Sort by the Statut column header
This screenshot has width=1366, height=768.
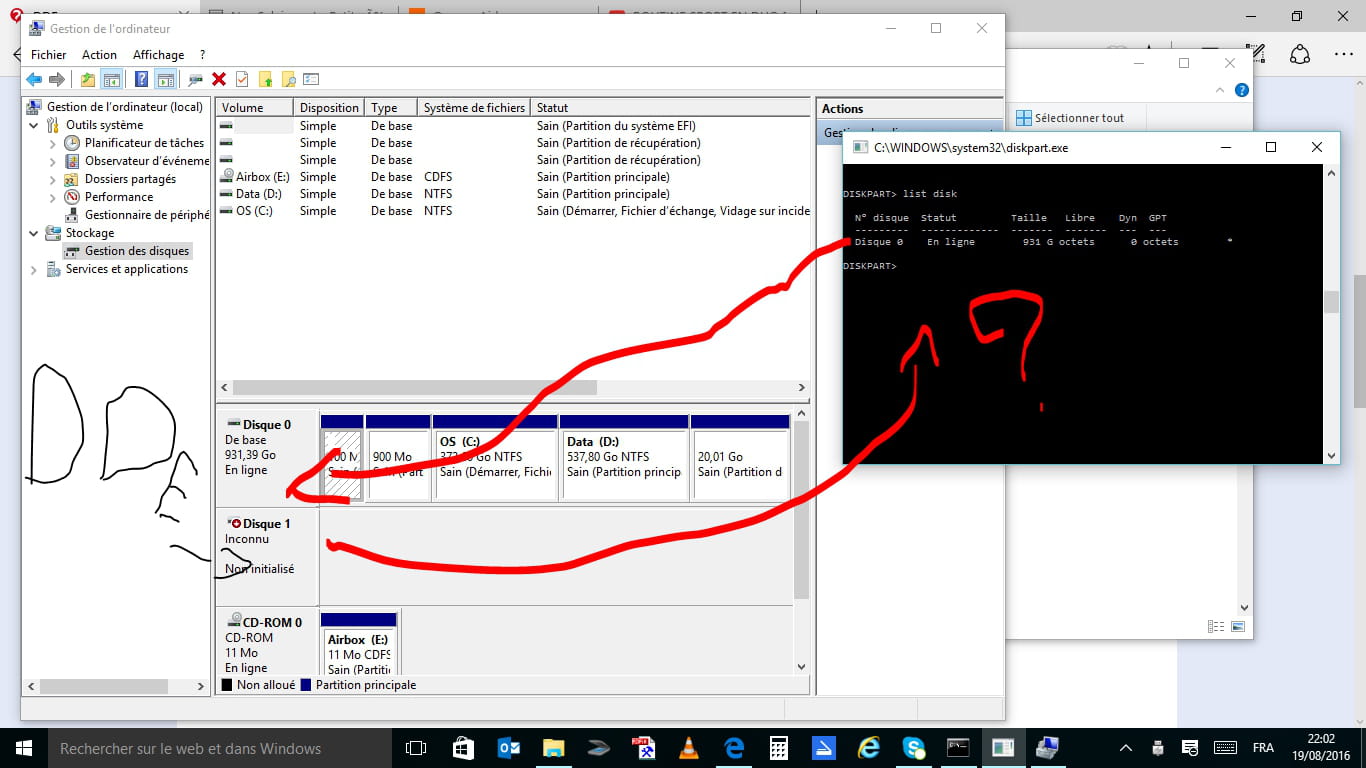(671, 108)
